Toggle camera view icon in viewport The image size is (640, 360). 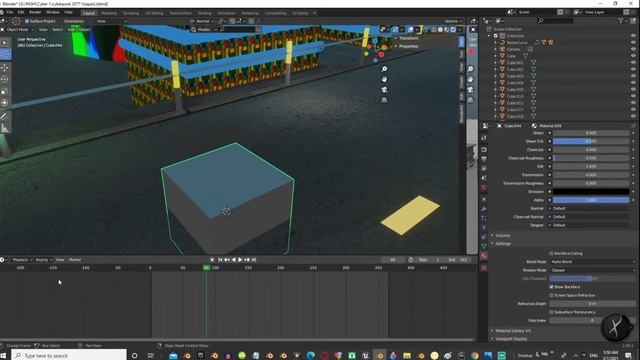(x=384, y=89)
